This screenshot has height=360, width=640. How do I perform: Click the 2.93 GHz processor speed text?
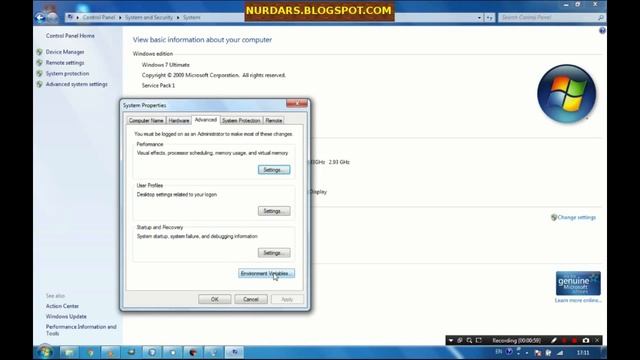pyautogui.click(x=339, y=162)
